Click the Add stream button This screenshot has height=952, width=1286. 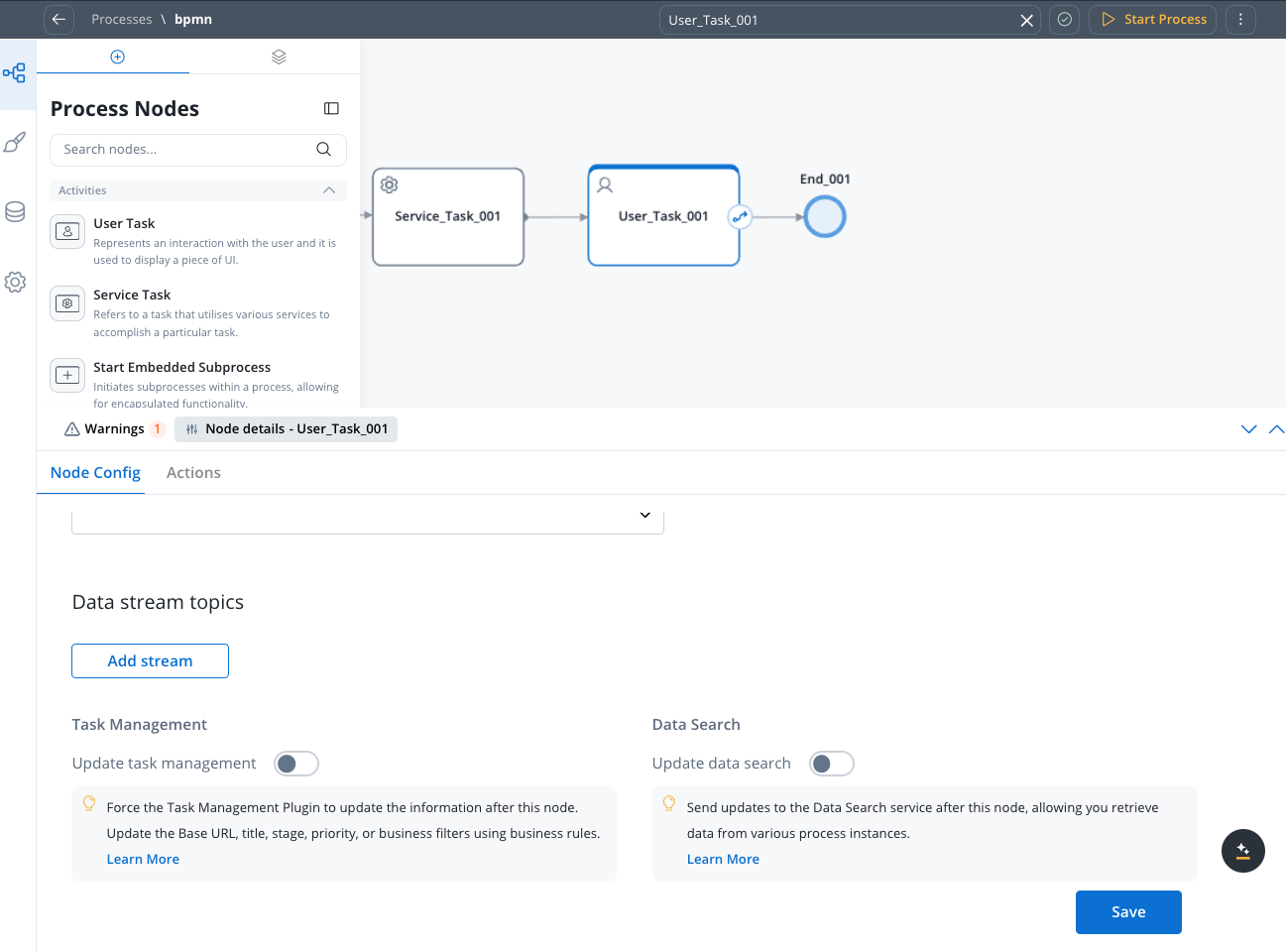point(150,661)
